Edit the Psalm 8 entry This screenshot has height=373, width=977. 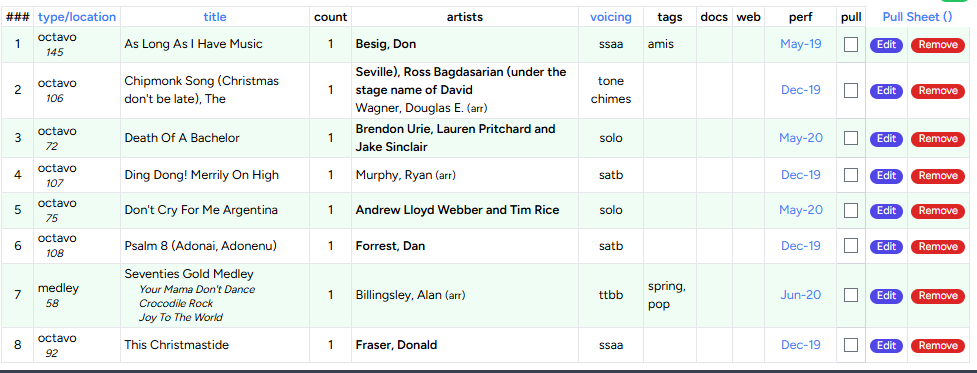coord(886,247)
